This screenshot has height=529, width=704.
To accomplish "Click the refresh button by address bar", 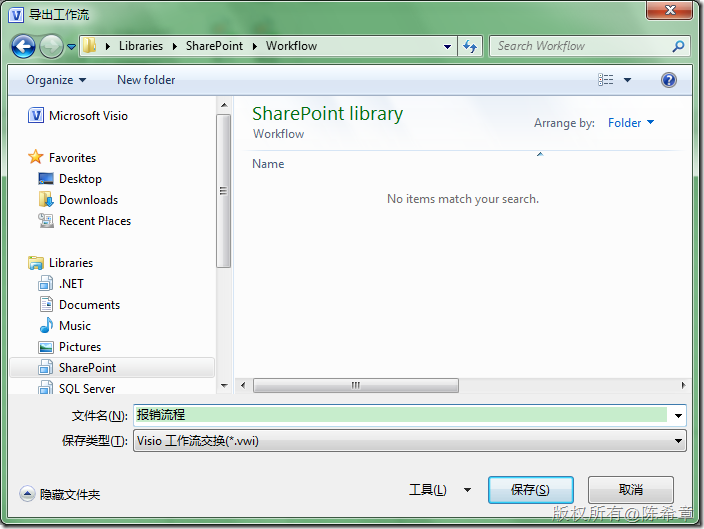I will coord(470,46).
